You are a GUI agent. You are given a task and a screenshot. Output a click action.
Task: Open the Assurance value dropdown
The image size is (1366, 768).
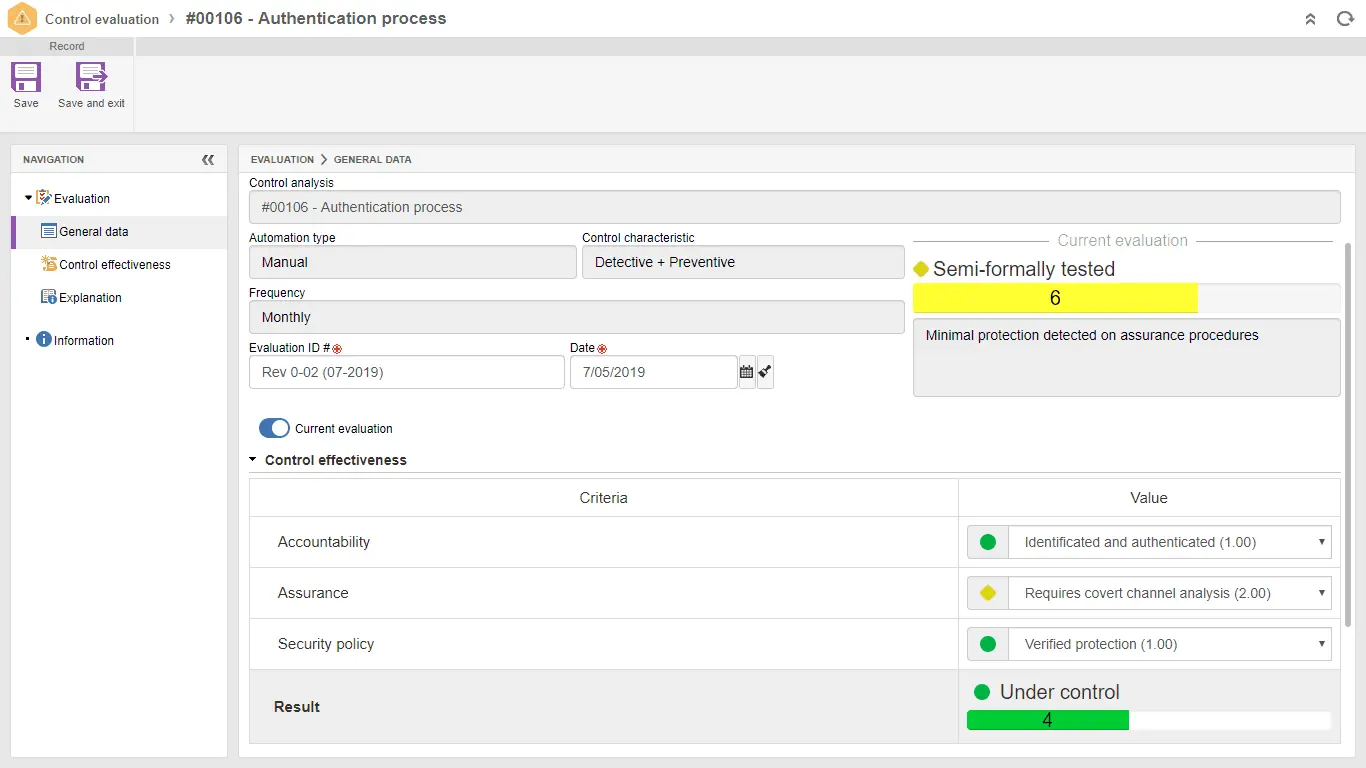click(x=1169, y=593)
